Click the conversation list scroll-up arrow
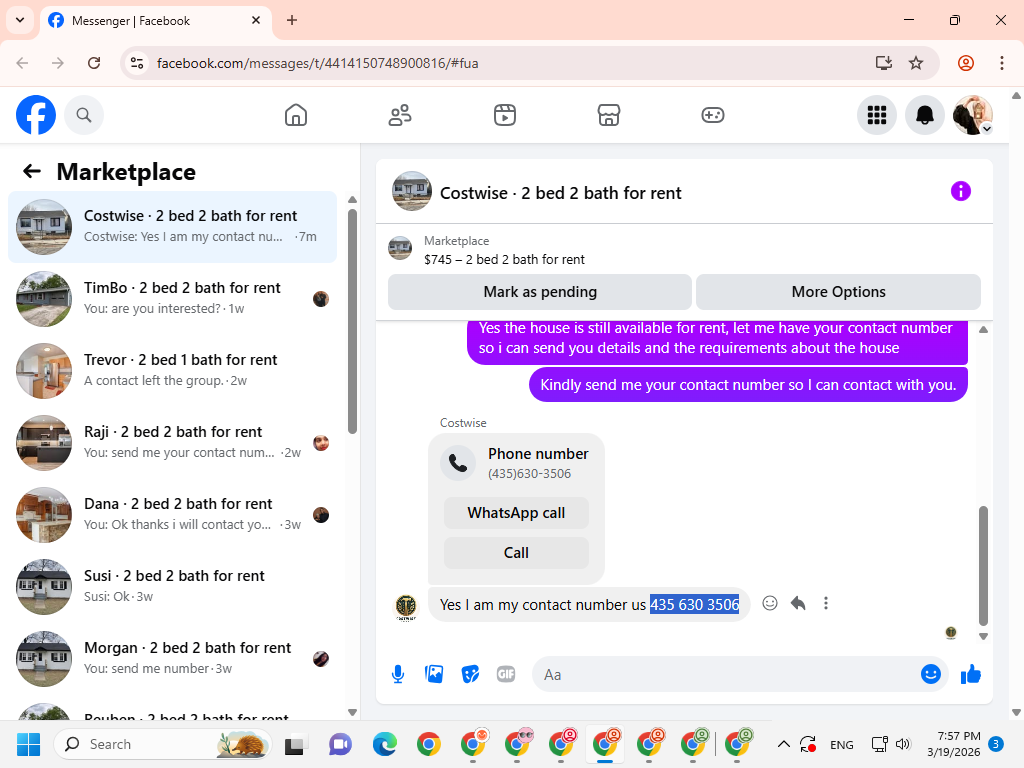This screenshot has height=768, width=1024. pyautogui.click(x=352, y=199)
